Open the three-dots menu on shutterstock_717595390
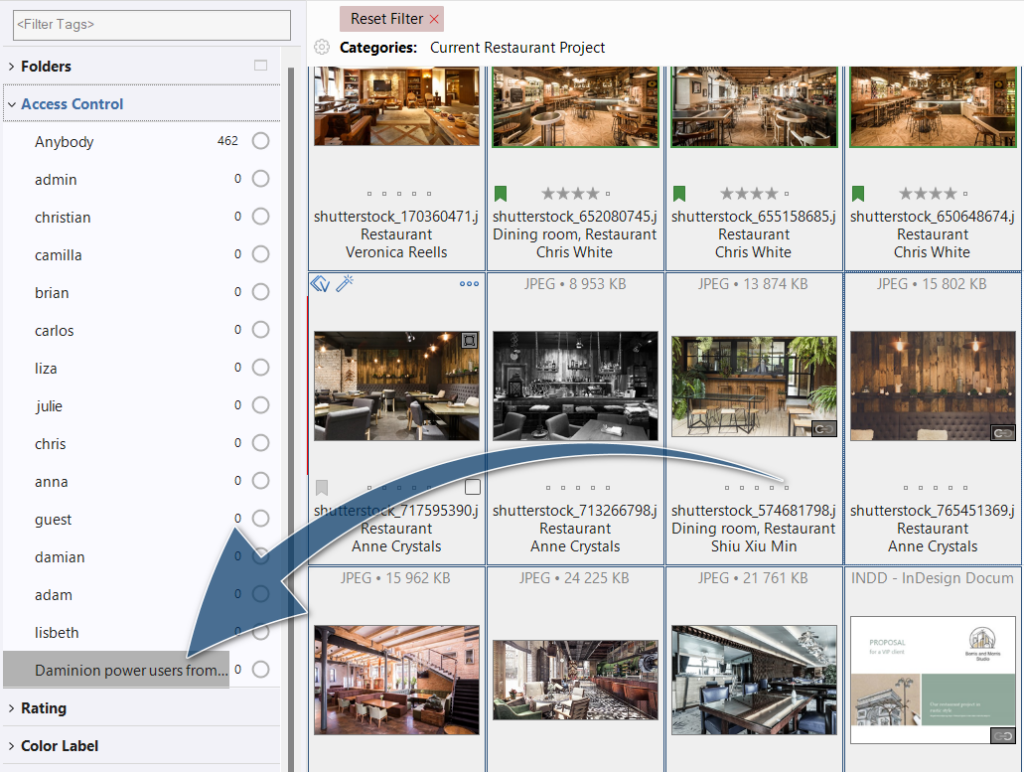This screenshot has height=772, width=1024. click(x=469, y=284)
